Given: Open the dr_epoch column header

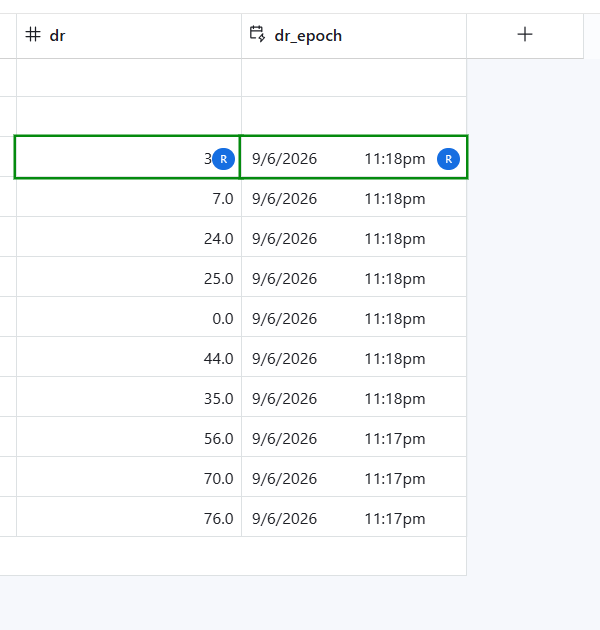Looking at the screenshot, I should (354, 36).
